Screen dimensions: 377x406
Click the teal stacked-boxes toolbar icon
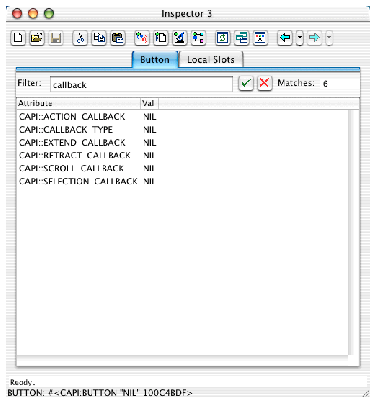click(242, 38)
